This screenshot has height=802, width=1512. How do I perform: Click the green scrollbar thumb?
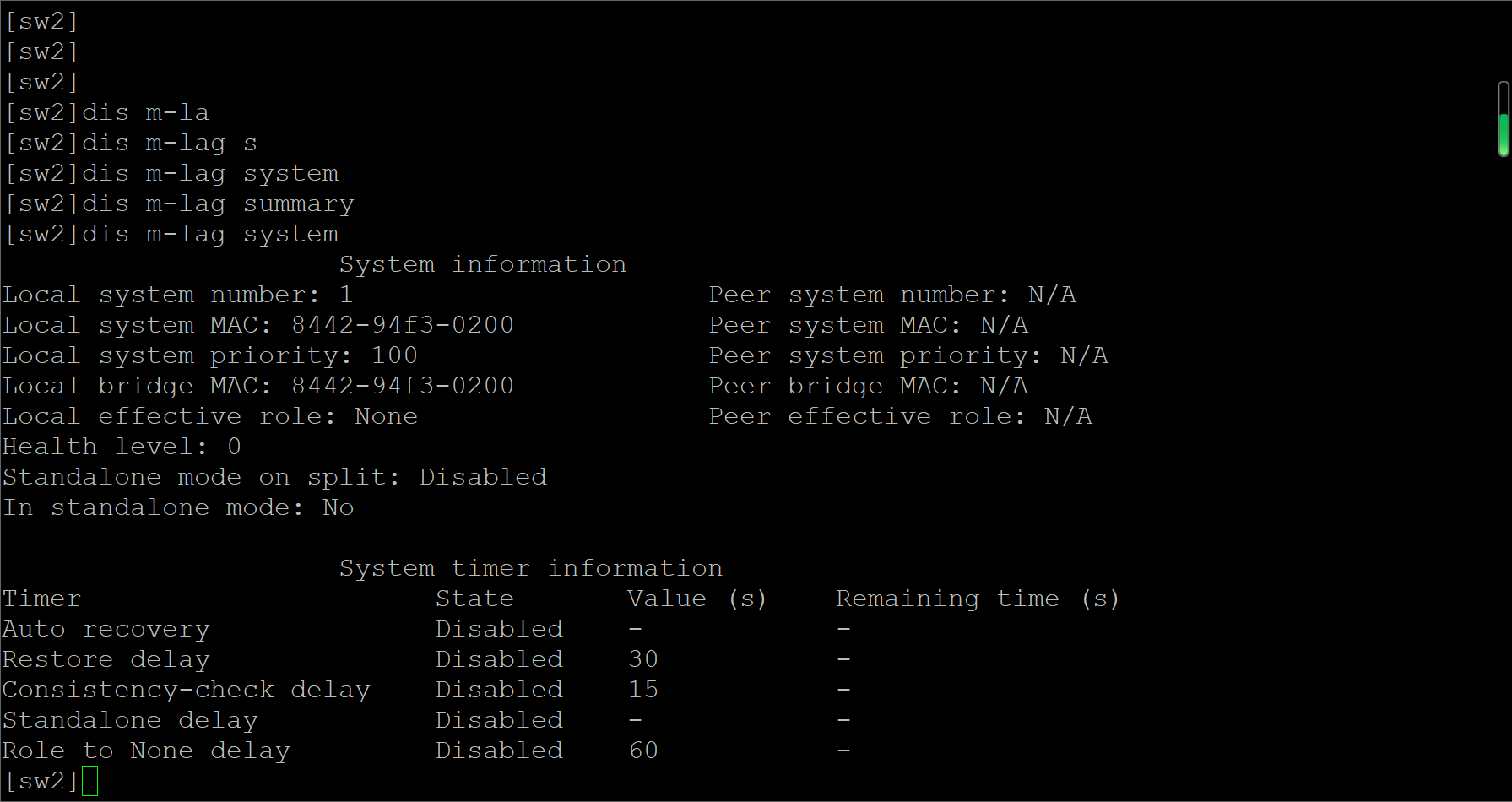1503,133
